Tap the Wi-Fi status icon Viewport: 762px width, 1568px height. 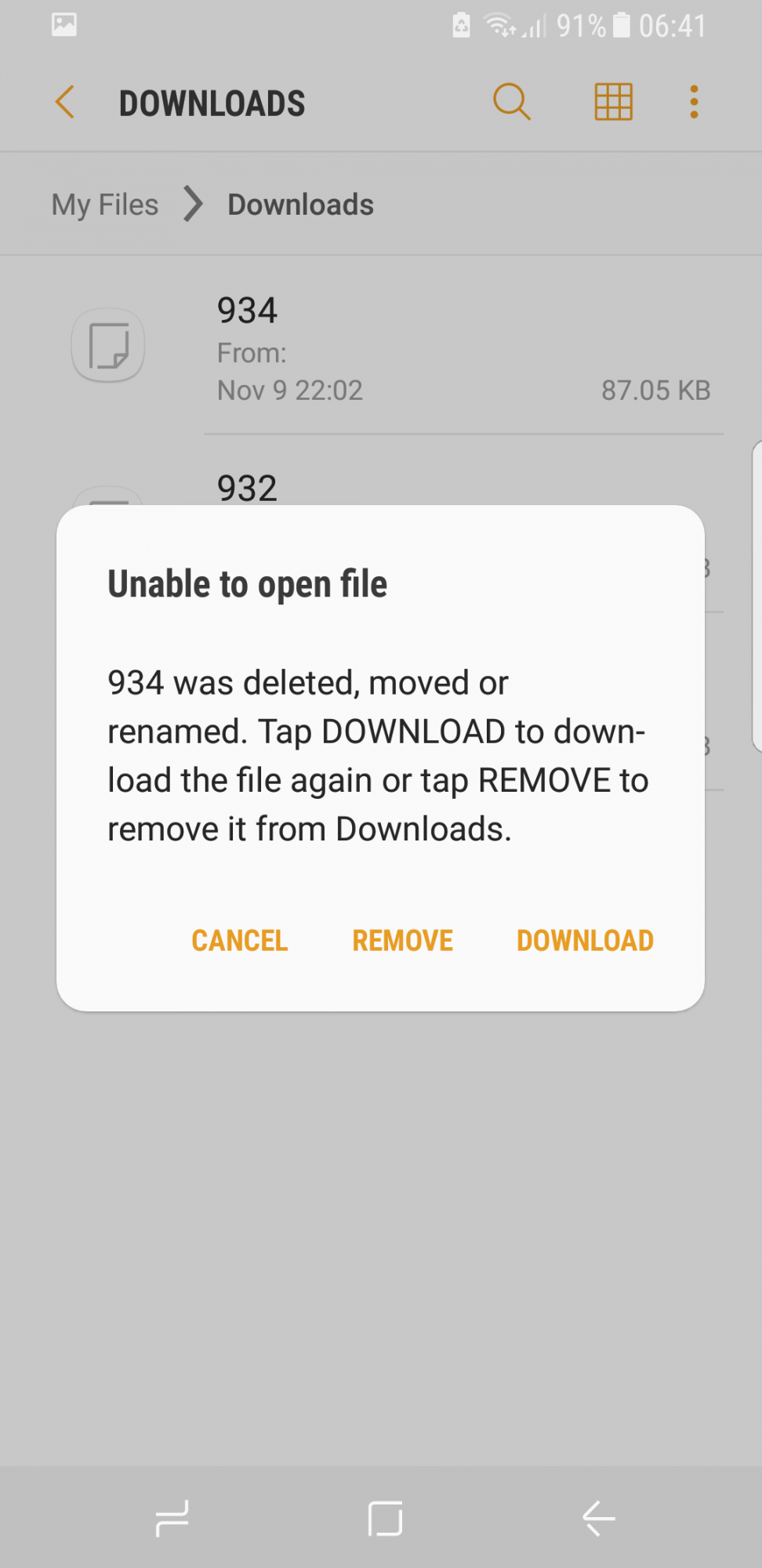pyautogui.click(x=500, y=26)
